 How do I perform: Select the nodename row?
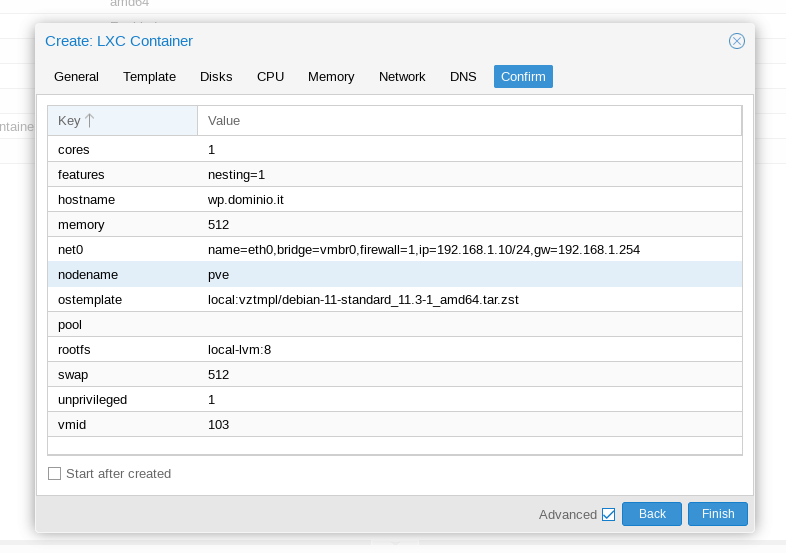pos(395,275)
